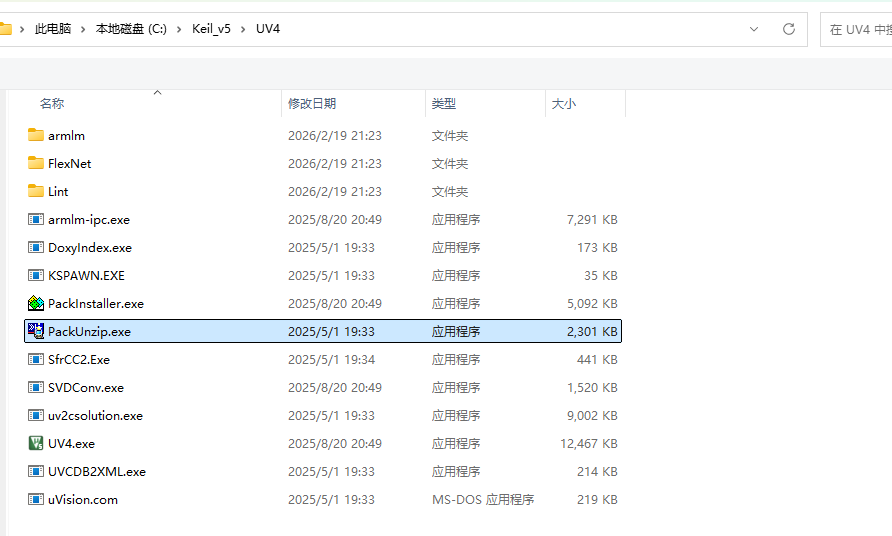Sort files by 修改日期 column header
This screenshot has width=892, height=536.
[x=312, y=103]
